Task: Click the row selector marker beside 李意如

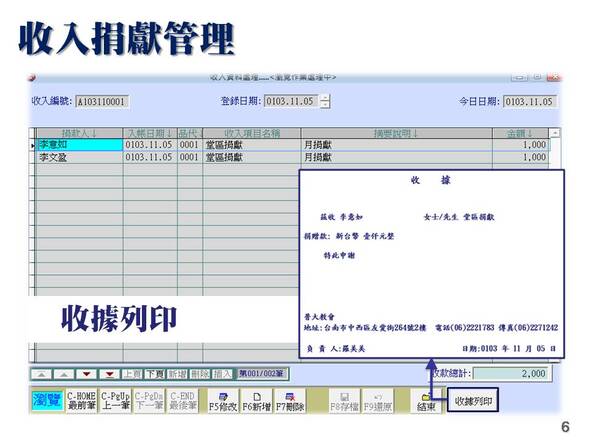Action: pos(33,145)
